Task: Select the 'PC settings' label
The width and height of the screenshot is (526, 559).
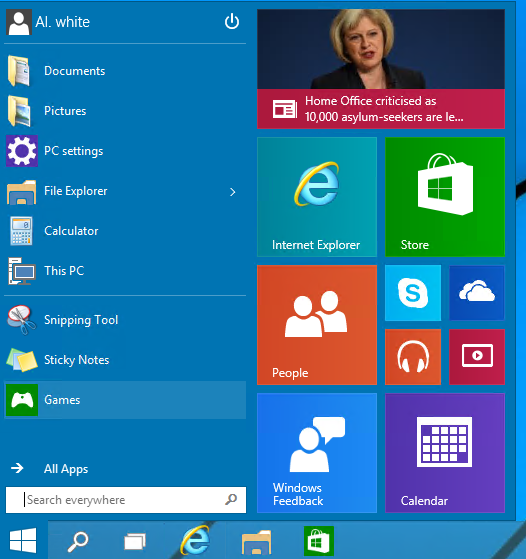Action: (x=73, y=151)
